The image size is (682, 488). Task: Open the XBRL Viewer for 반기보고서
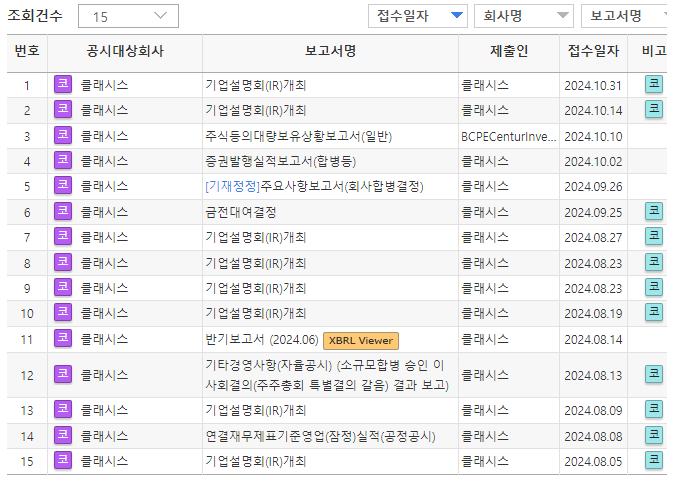click(x=361, y=341)
